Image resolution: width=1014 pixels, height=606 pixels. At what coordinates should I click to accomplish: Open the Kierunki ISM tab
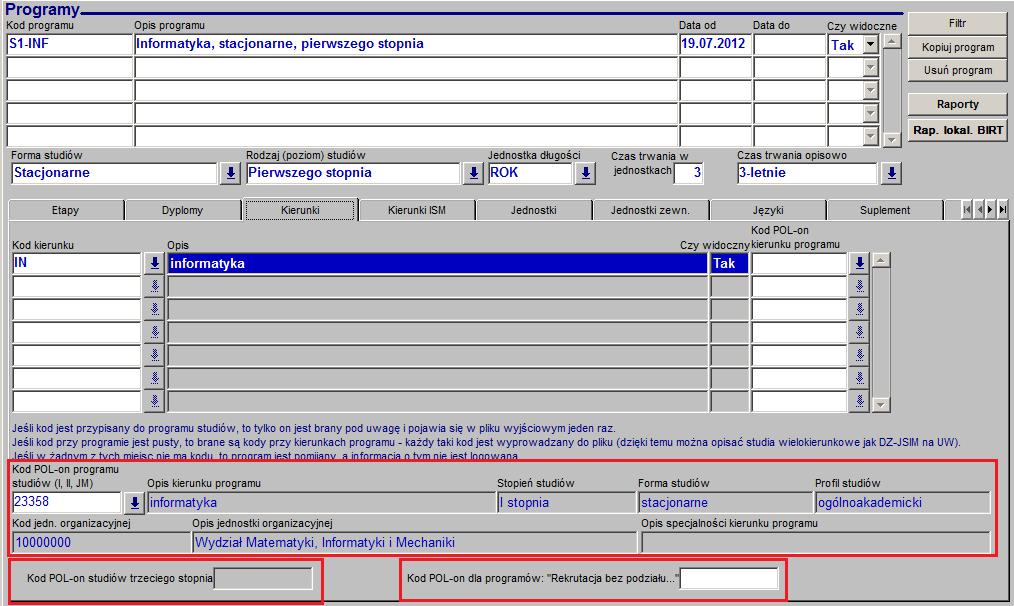(x=417, y=210)
